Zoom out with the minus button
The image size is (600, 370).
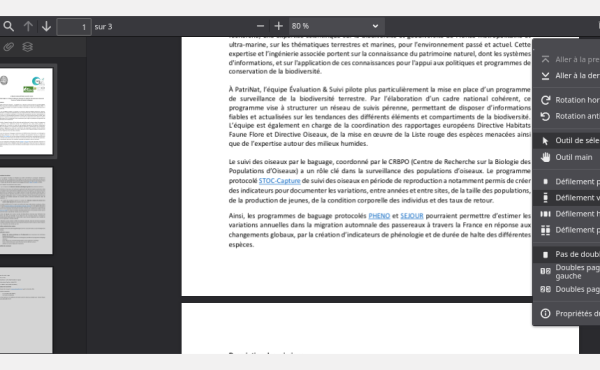[x=260, y=26]
